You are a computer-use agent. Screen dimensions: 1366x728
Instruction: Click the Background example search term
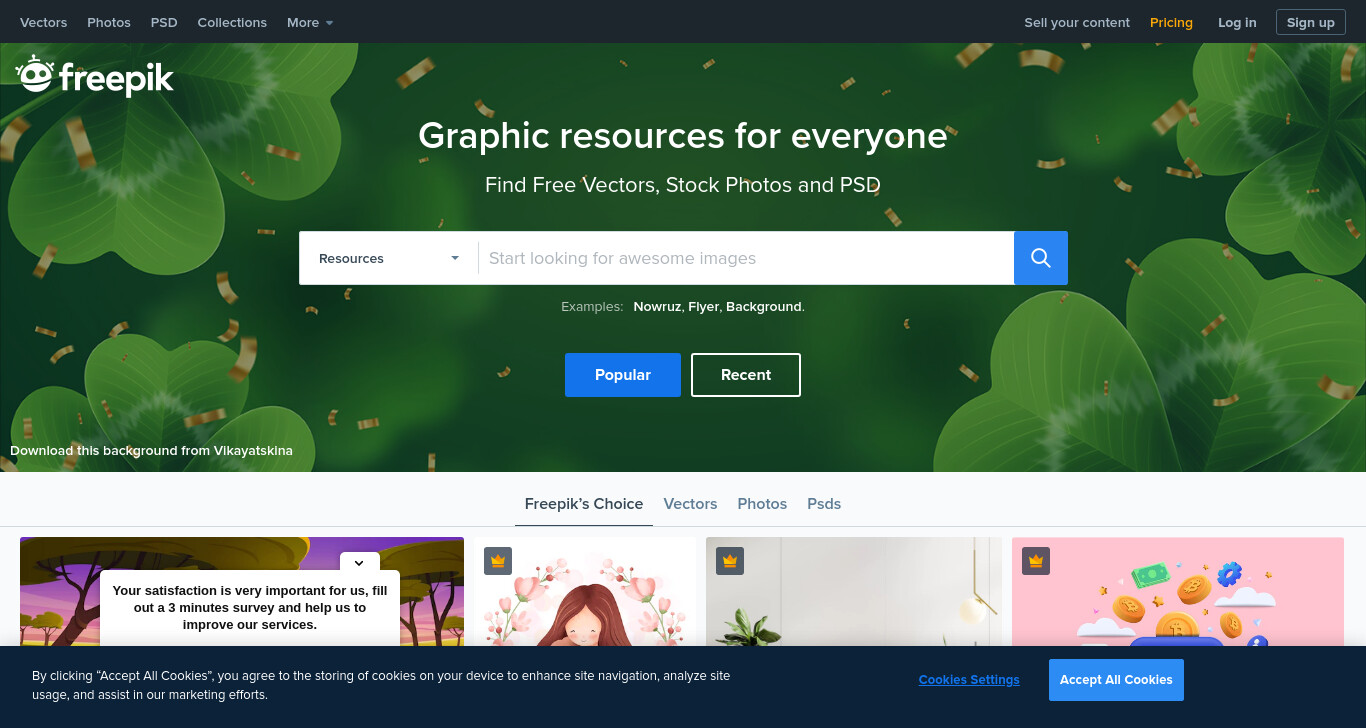click(x=764, y=307)
